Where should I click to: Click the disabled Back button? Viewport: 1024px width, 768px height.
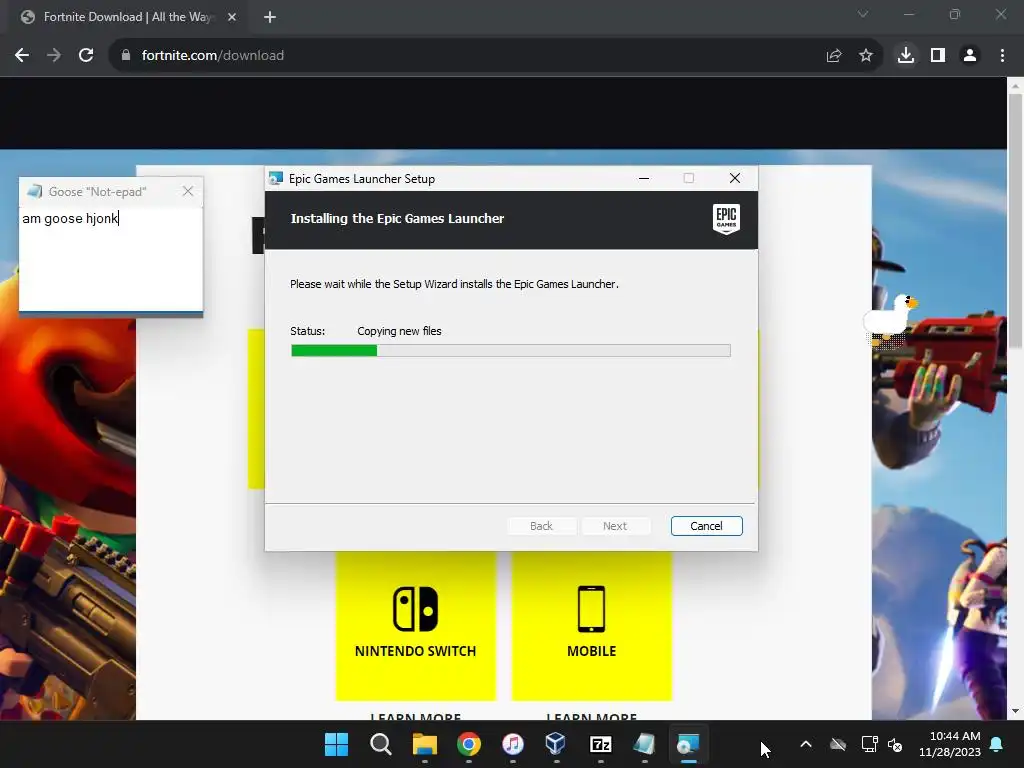(x=541, y=526)
